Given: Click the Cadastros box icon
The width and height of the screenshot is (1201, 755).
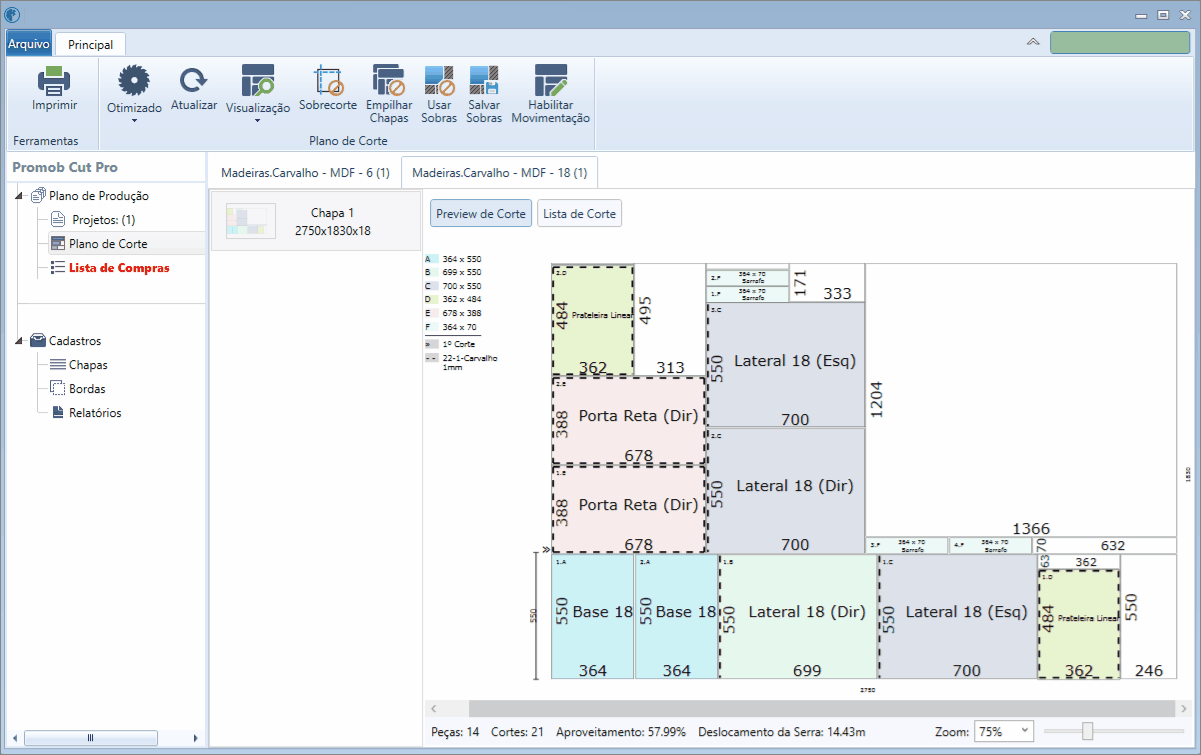Looking at the screenshot, I should tap(38, 341).
